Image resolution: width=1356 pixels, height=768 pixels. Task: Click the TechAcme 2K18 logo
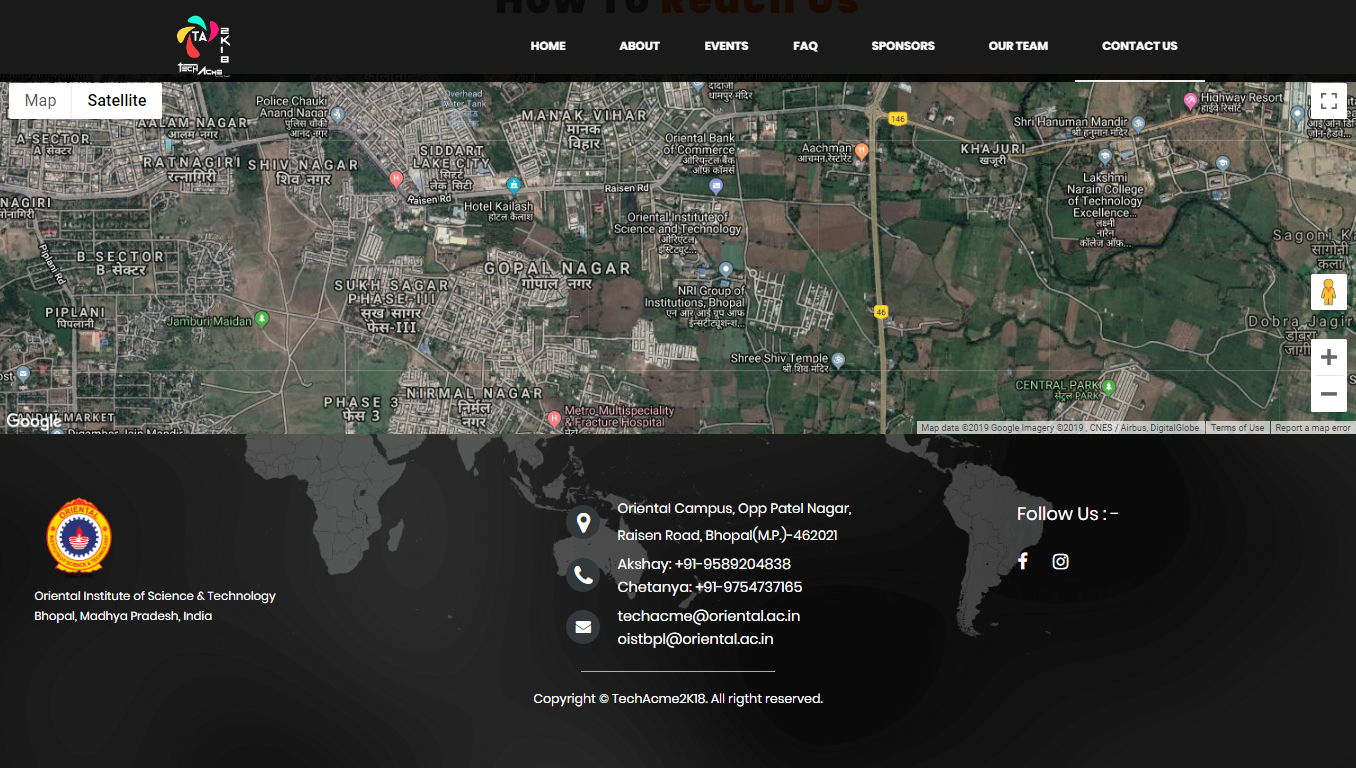pos(204,46)
